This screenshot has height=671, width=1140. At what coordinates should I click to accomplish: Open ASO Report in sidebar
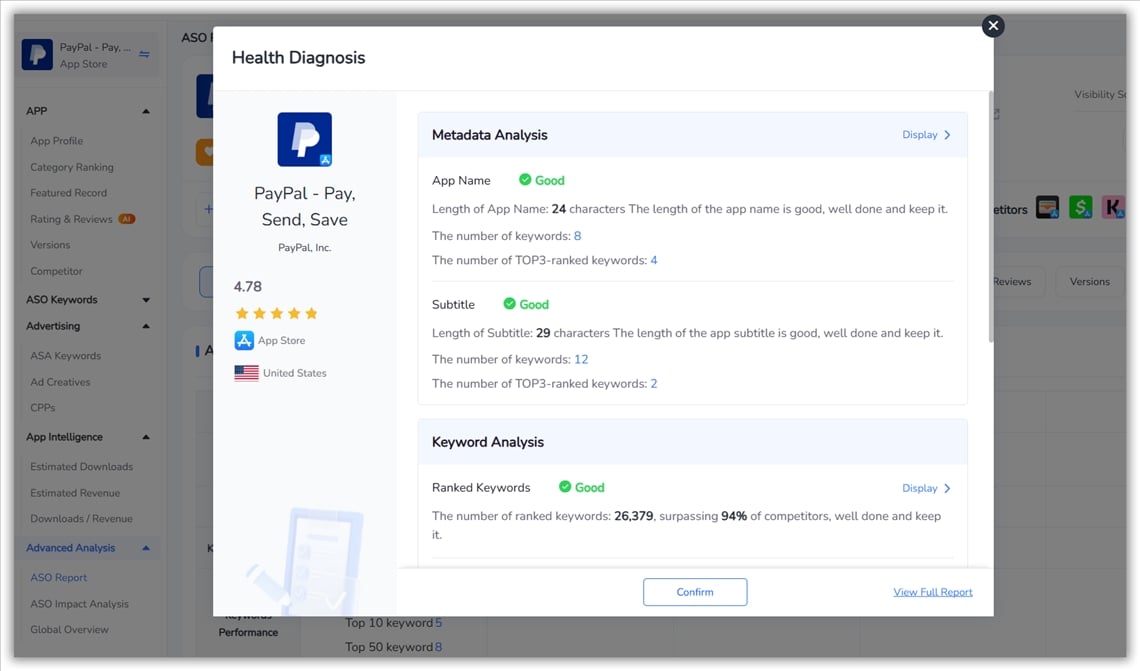[58, 578]
